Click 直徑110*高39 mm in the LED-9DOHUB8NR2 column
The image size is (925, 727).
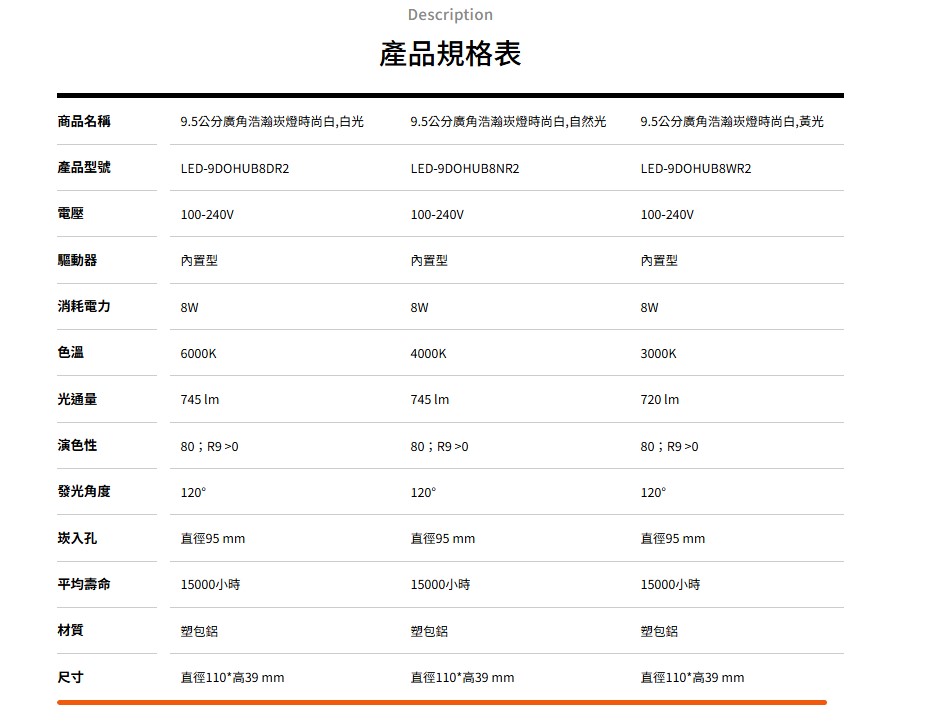pyautogui.click(x=462, y=677)
